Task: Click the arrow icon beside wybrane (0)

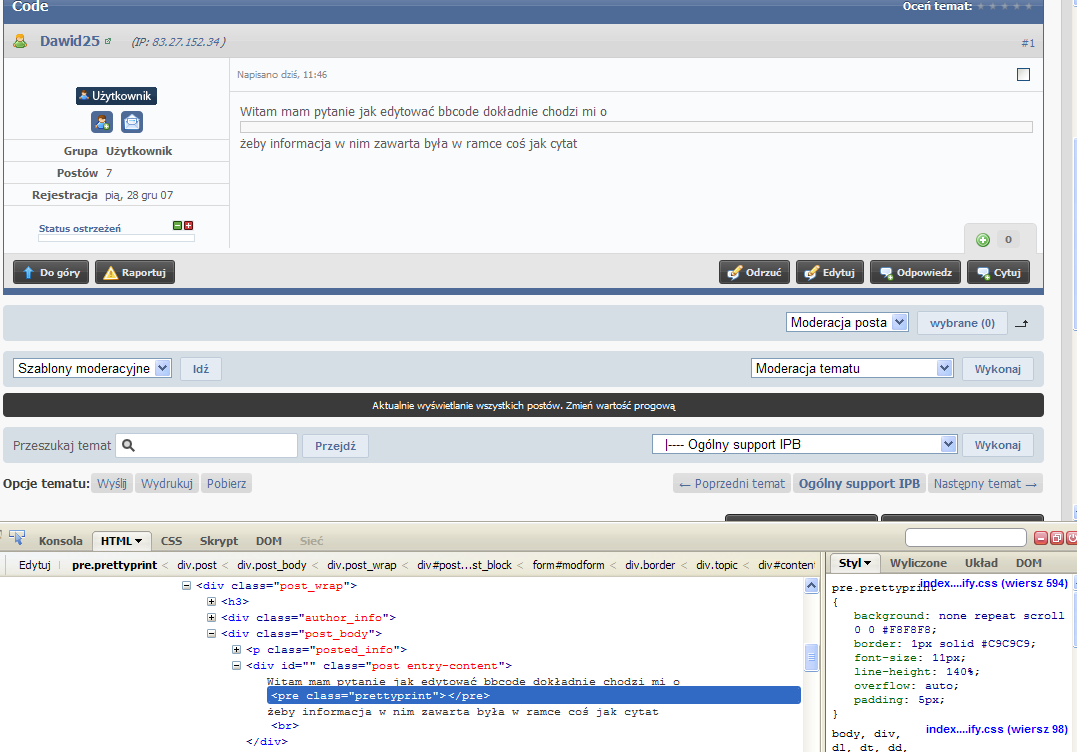Action: click(x=1021, y=324)
